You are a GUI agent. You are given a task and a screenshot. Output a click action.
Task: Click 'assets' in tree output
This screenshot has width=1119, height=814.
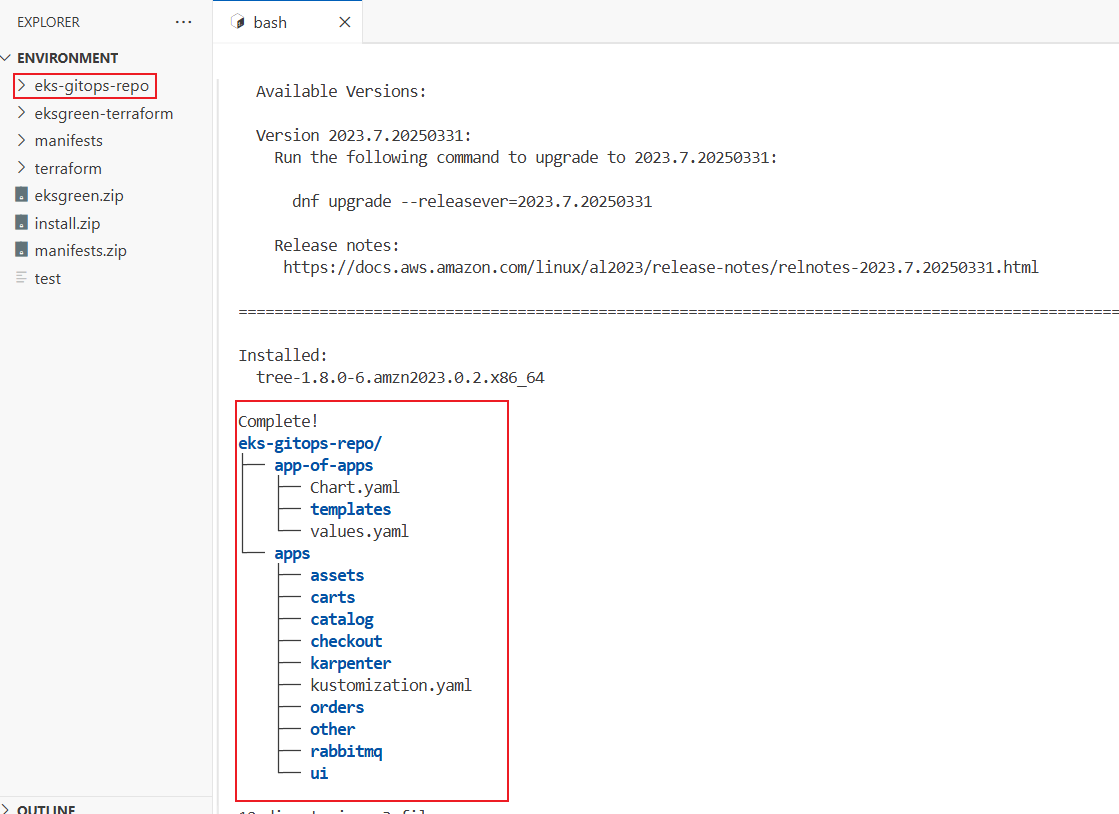click(337, 575)
